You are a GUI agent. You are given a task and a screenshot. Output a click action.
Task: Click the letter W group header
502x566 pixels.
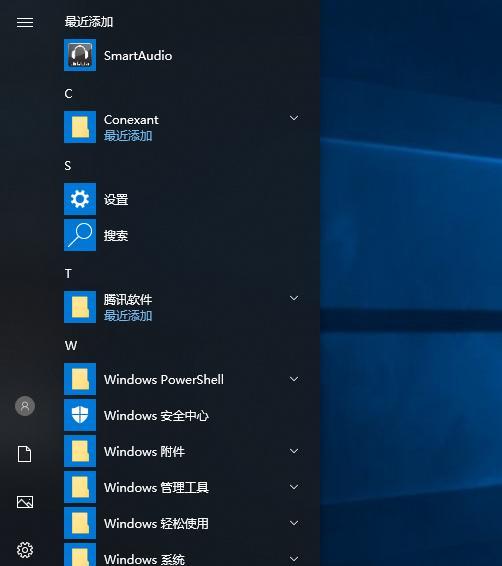point(71,346)
